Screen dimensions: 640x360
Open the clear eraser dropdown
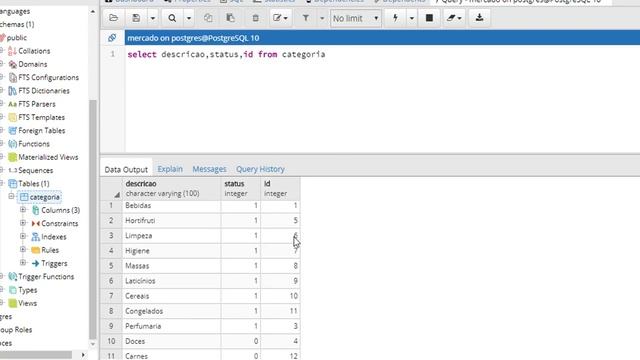(453, 18)
